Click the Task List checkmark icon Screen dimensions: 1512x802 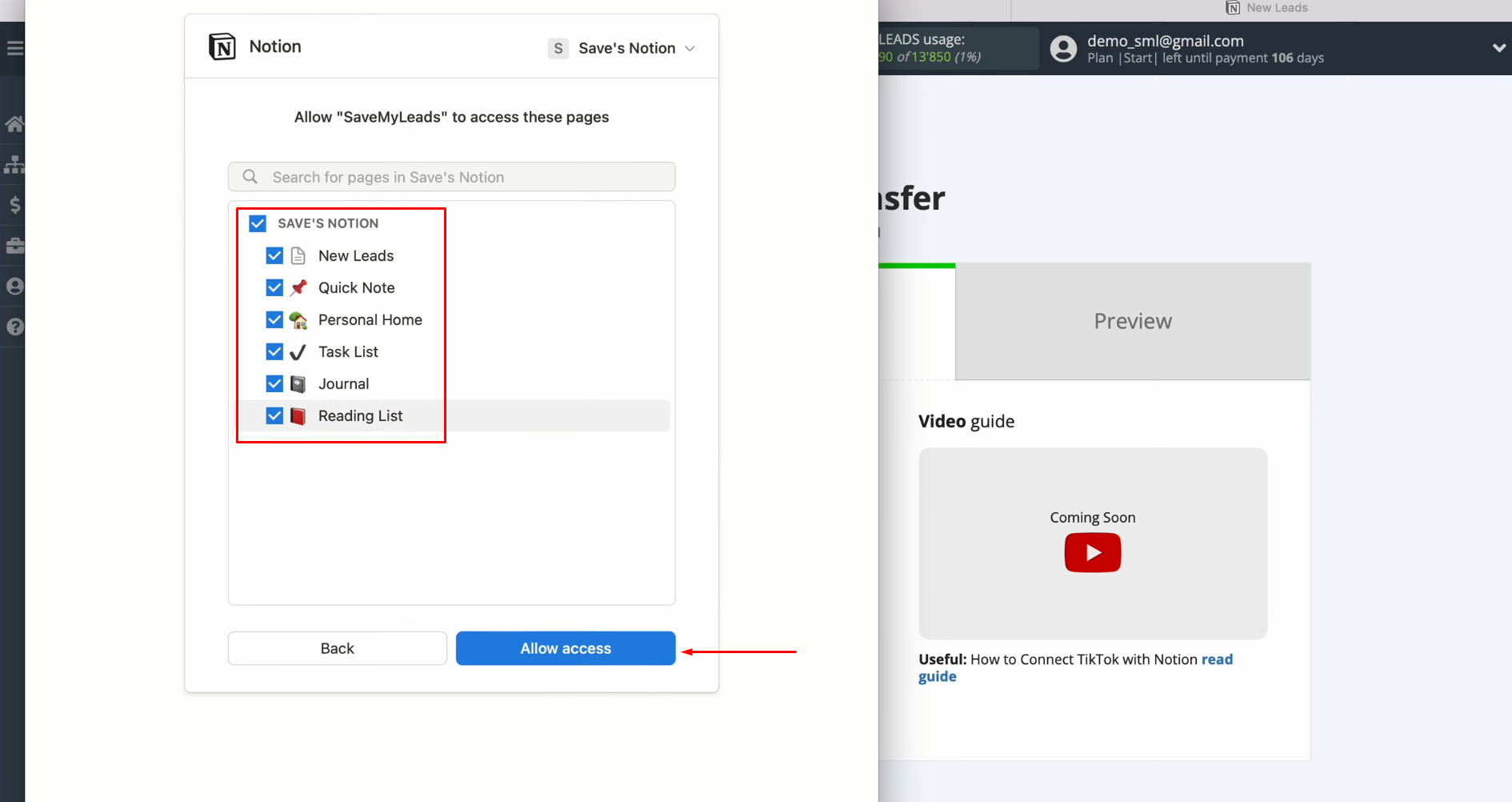[x=298, y=352]
